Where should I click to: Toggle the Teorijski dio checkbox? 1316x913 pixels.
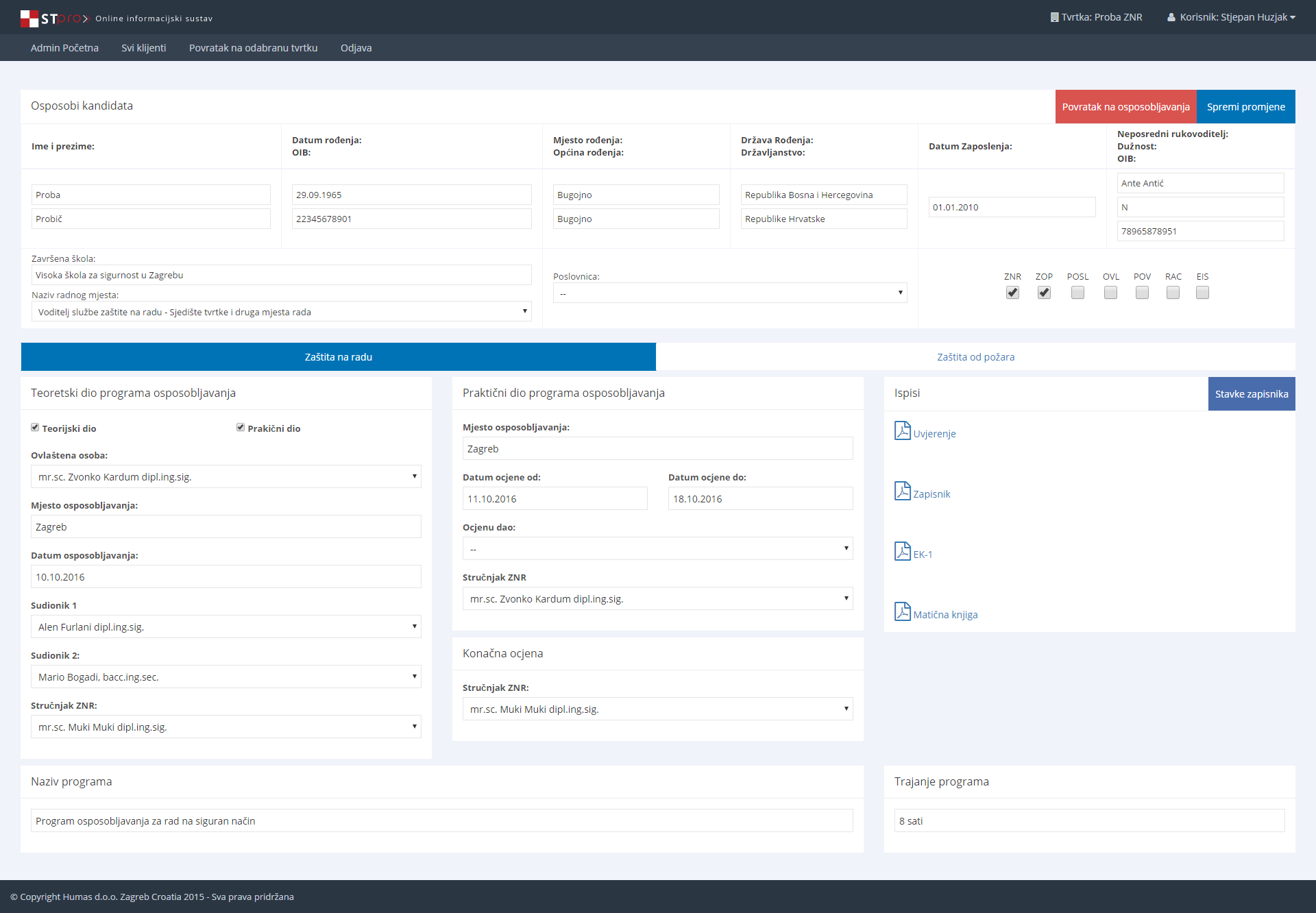35,428
